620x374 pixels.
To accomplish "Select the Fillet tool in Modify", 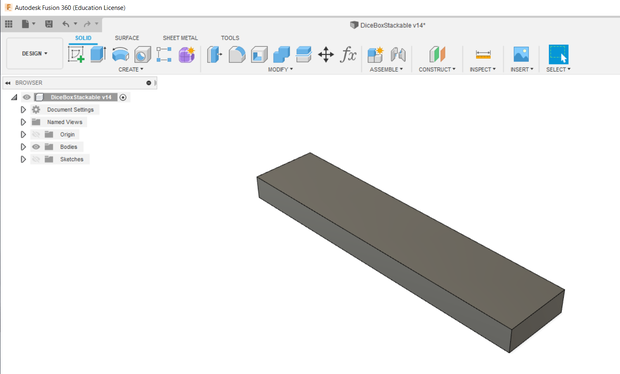I will pyautogui.click(x=237, y=55).
